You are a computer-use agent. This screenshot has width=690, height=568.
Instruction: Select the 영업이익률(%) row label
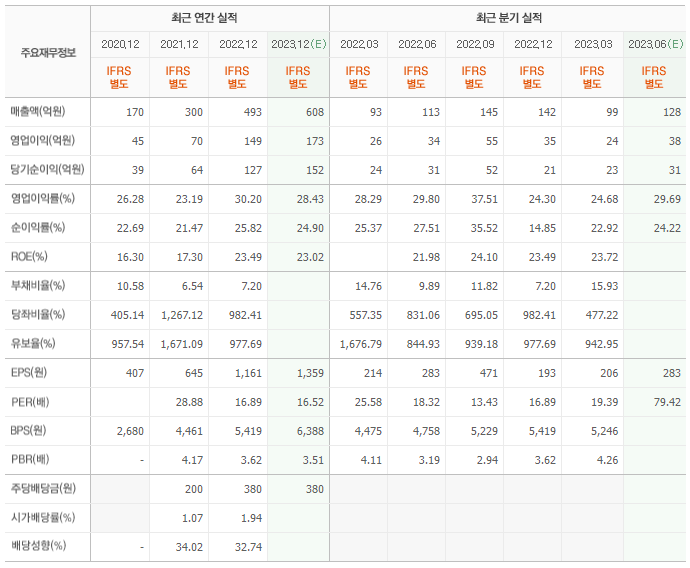(43, 199)
